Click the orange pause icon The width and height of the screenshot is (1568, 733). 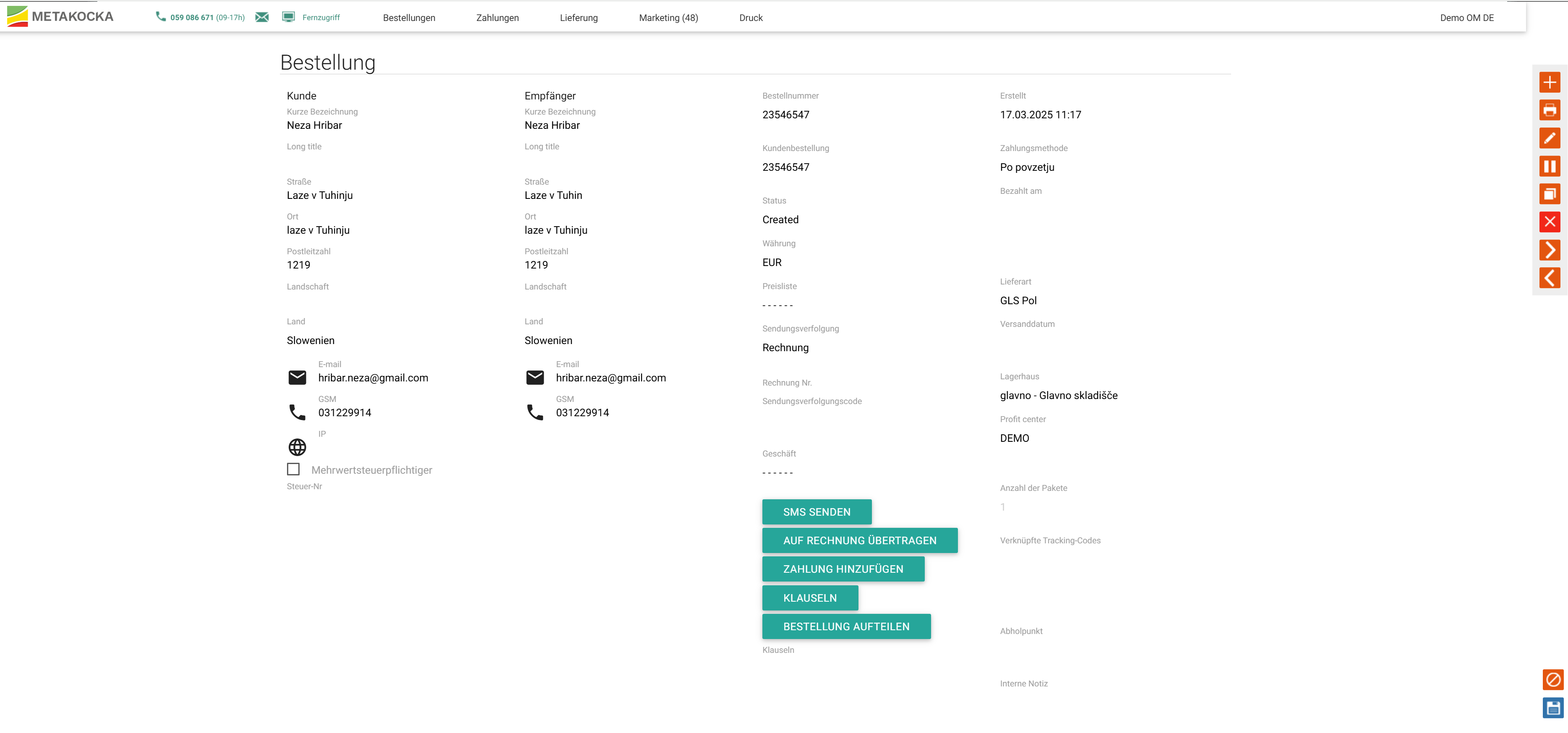click(1549, 166)
